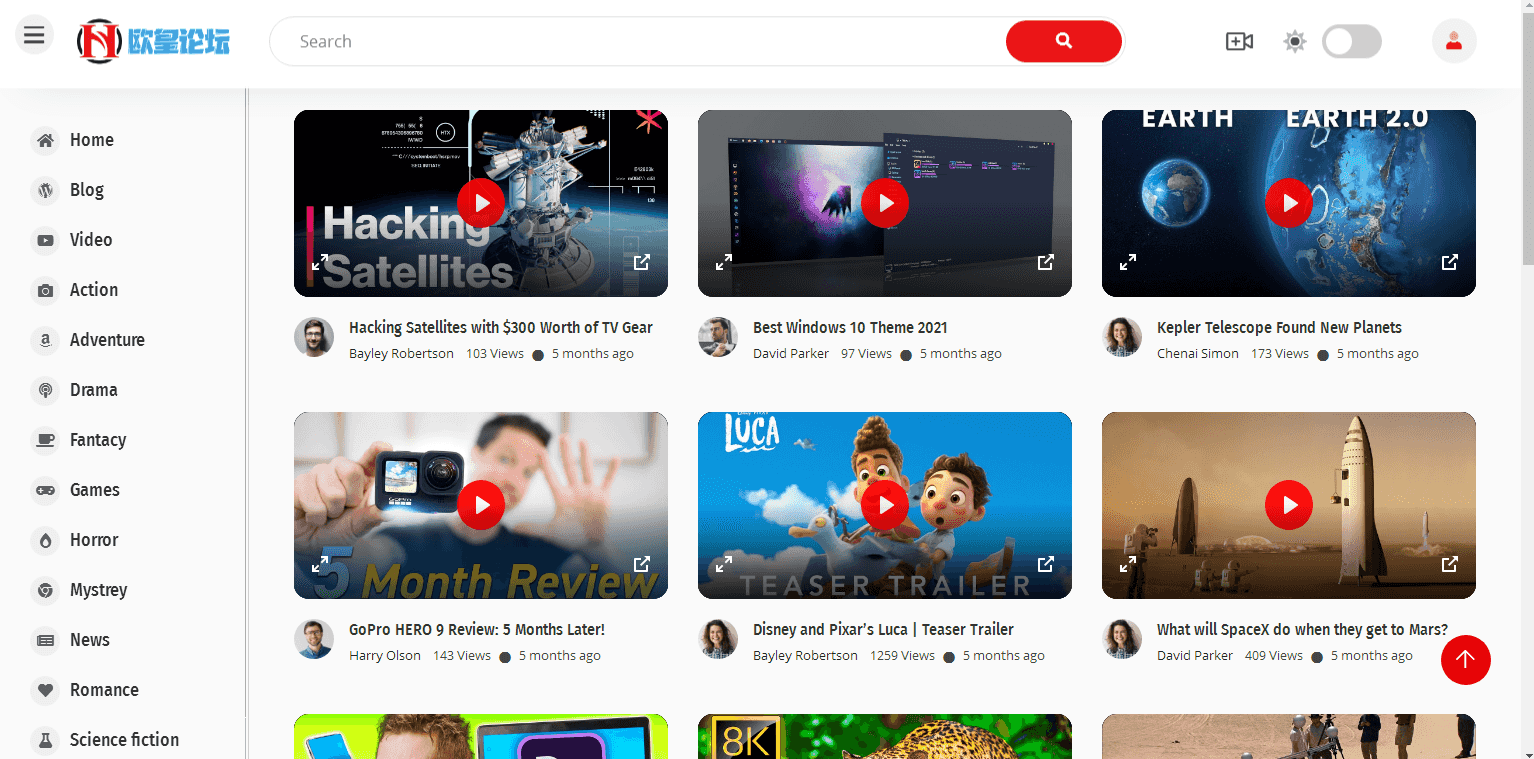Click the red scroll-to-top arrow
Viewport: 1534px width, 759px height.
point(1465,660)
